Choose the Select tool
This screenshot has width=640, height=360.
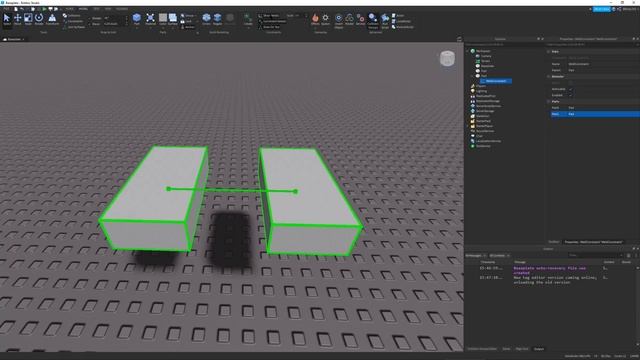(x=7, y=19)
